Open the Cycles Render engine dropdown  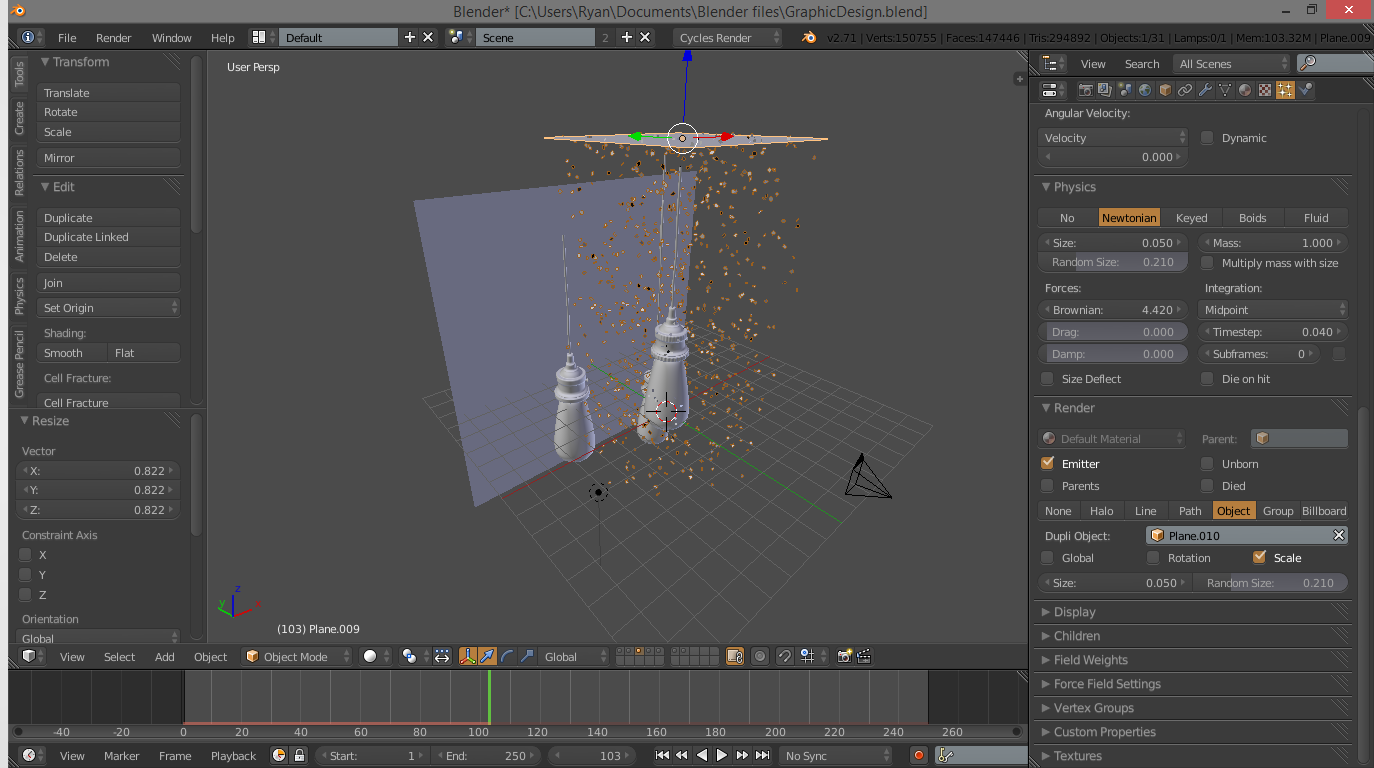pyautogui.click(x=727, y=37)
